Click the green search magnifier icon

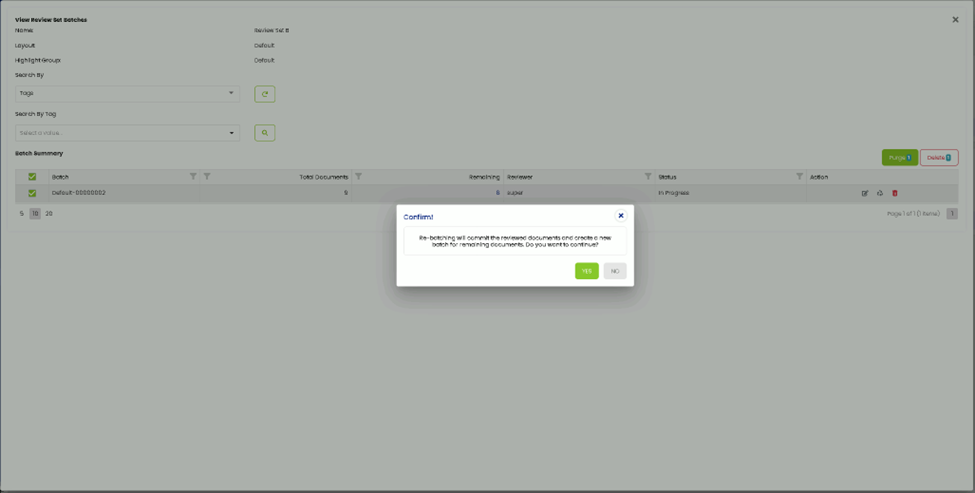click(x=265, y=133)
